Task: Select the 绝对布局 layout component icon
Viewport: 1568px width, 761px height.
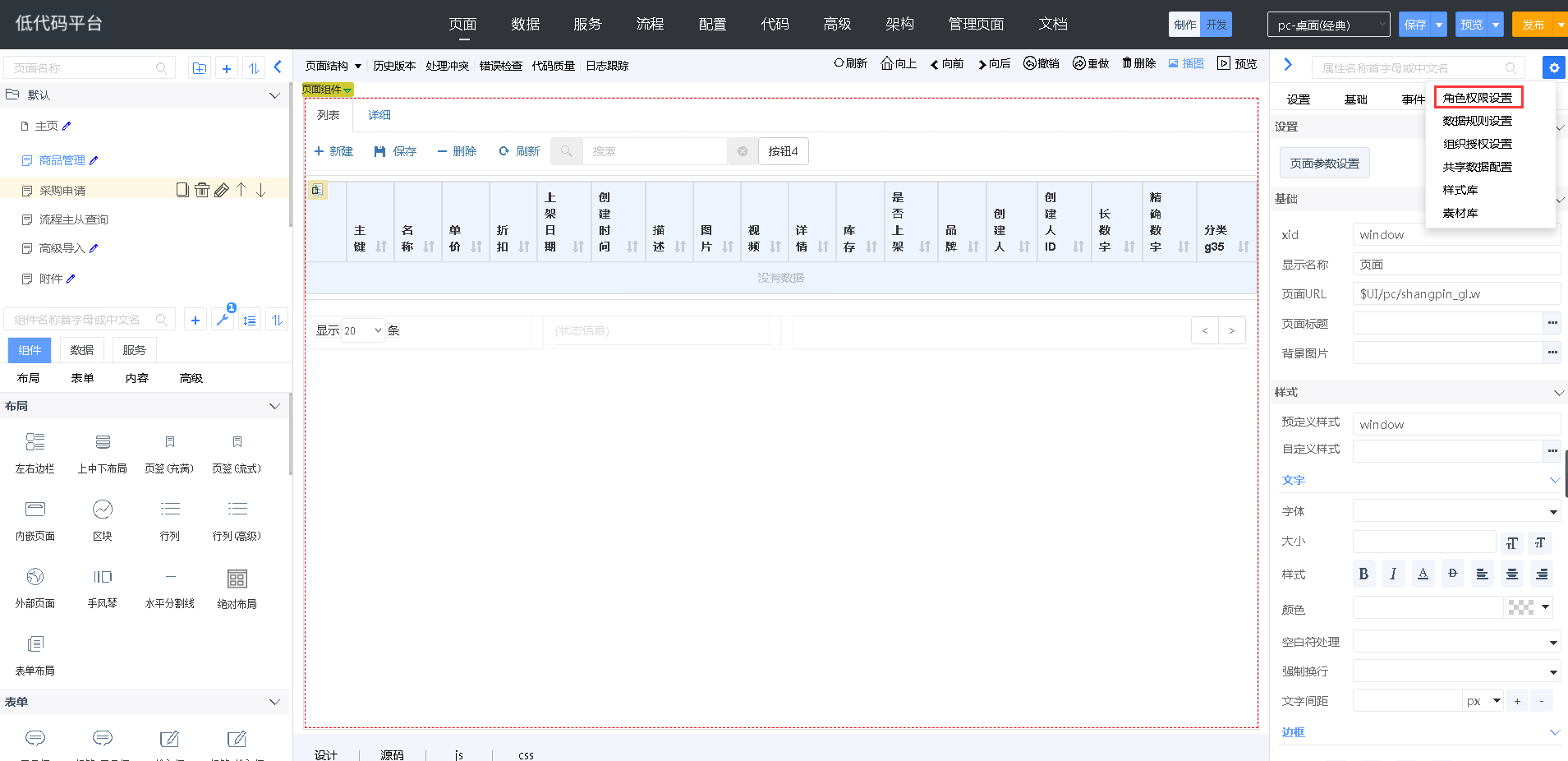Action: tap(237, 579)
